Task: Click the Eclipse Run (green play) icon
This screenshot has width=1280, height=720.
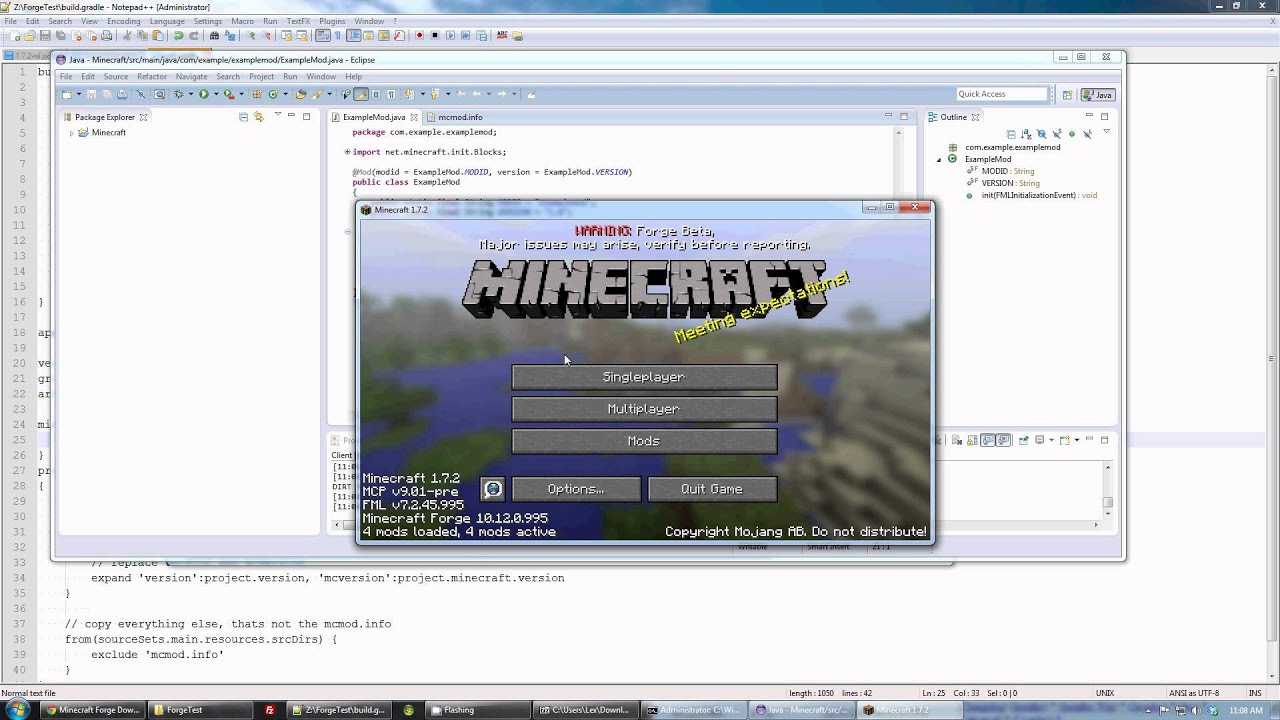Action: point(204,94)
